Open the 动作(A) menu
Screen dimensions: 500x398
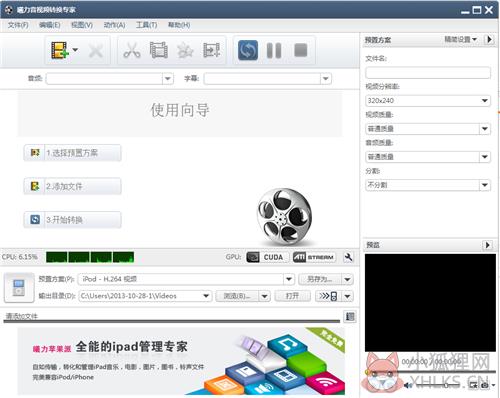coord(114,25)
